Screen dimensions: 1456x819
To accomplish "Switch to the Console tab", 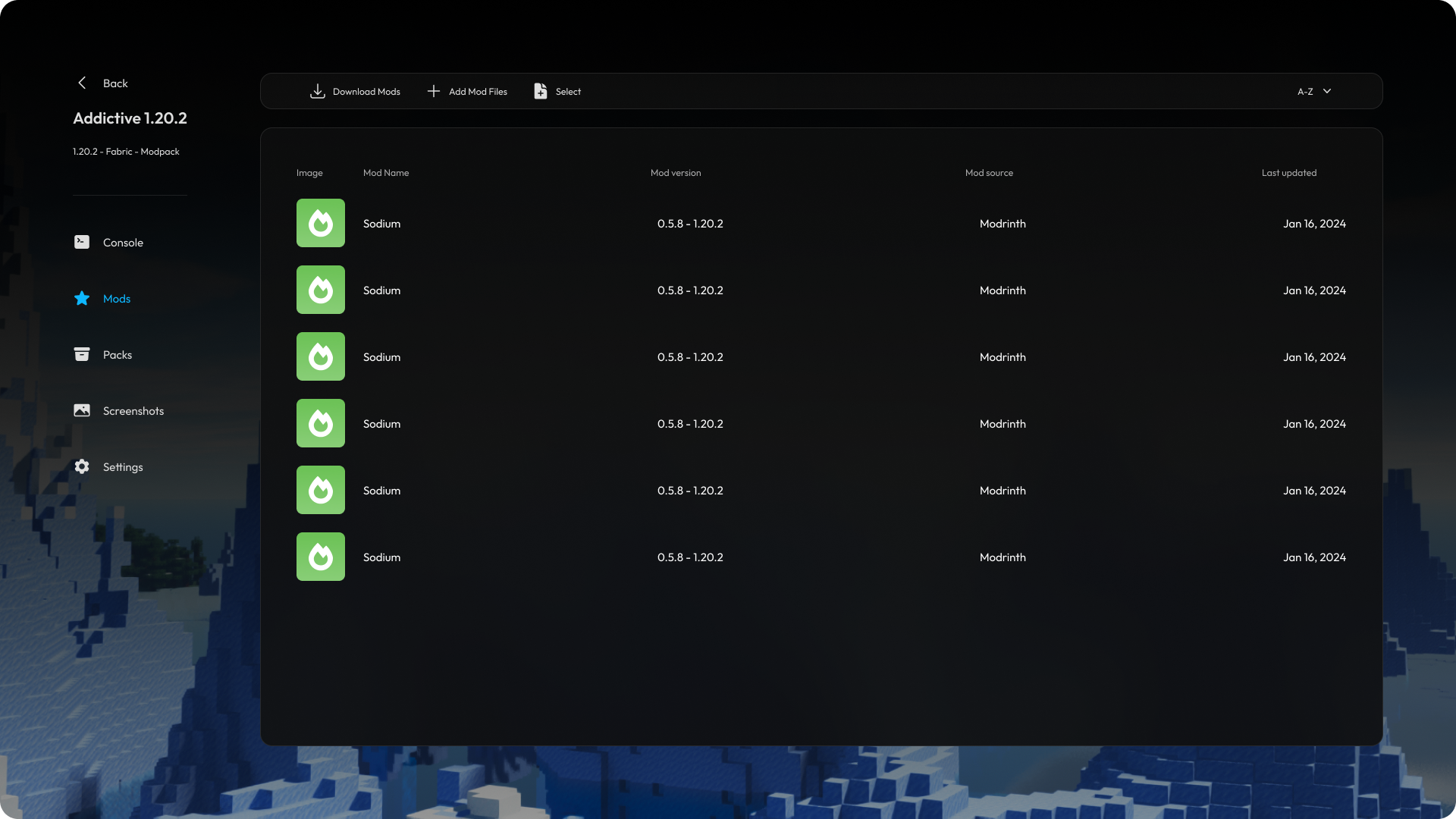I will click(x=123, y=243).
